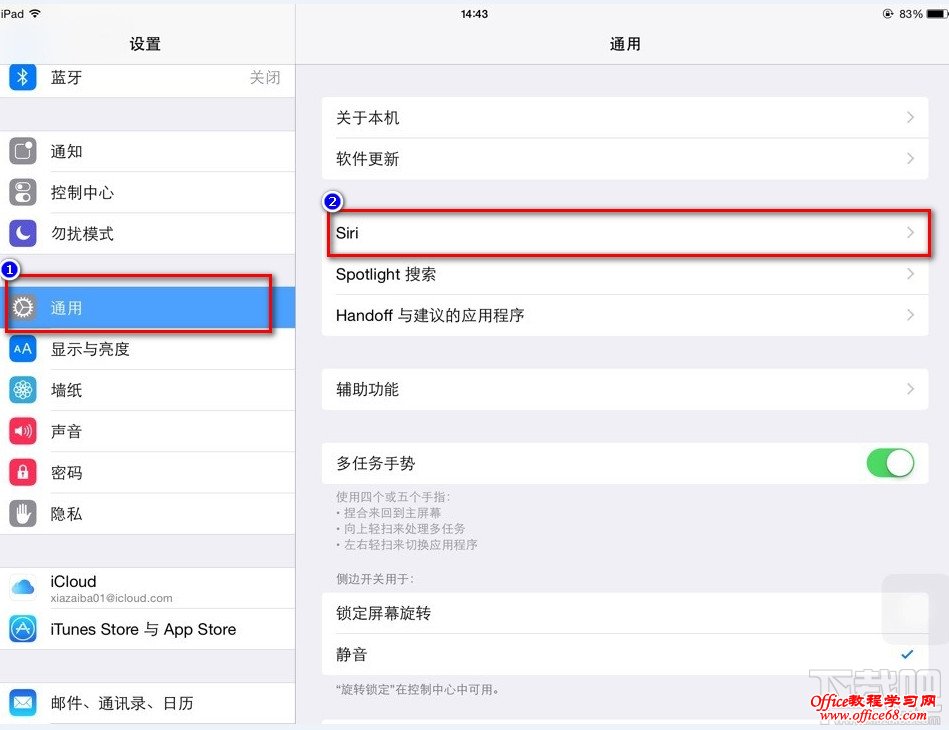Select the highlighted 通用 sidebar item

tap(148, 307)
